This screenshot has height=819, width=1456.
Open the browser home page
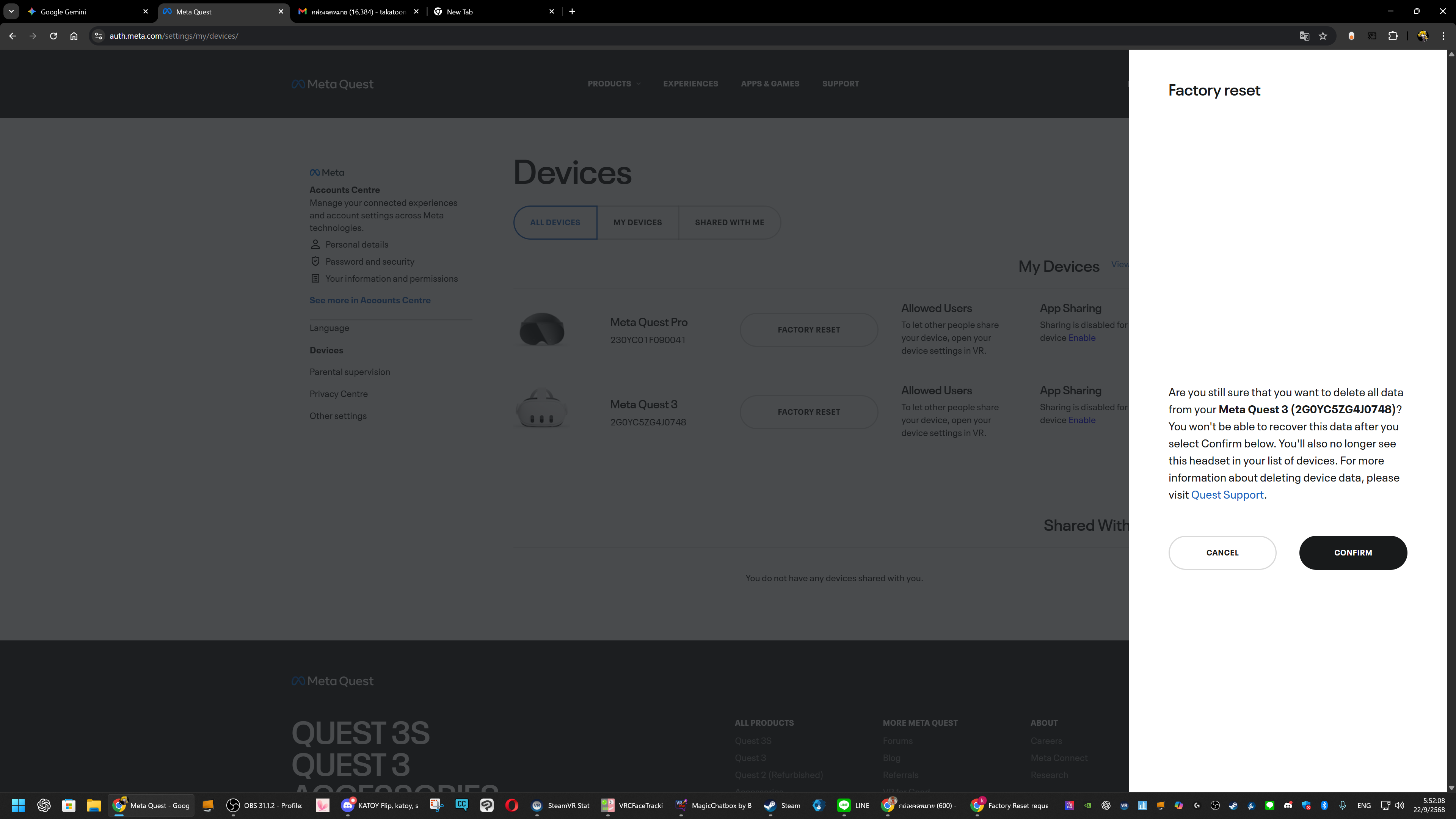coord(74,36)
